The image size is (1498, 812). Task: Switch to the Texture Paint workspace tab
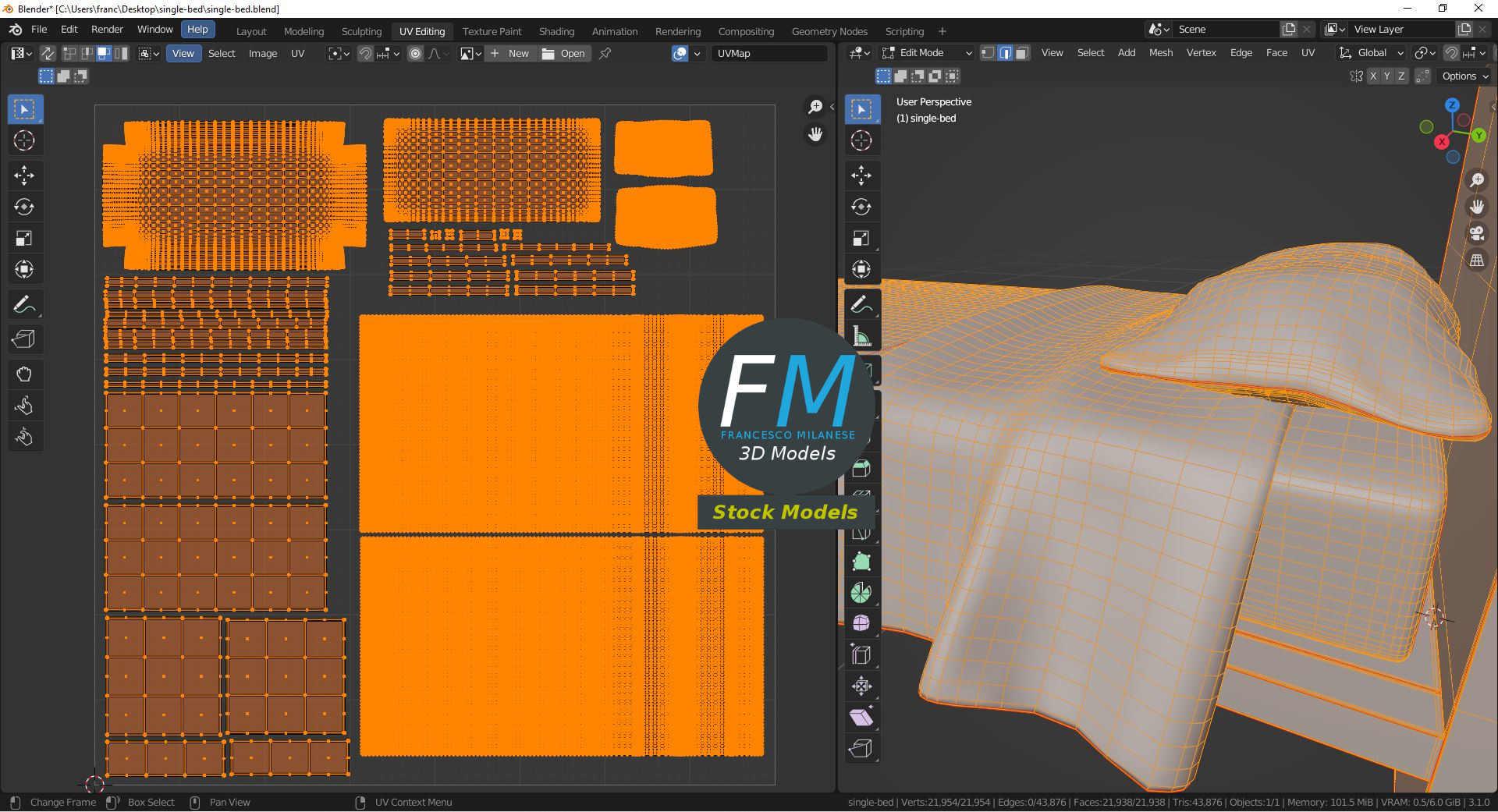492,31
